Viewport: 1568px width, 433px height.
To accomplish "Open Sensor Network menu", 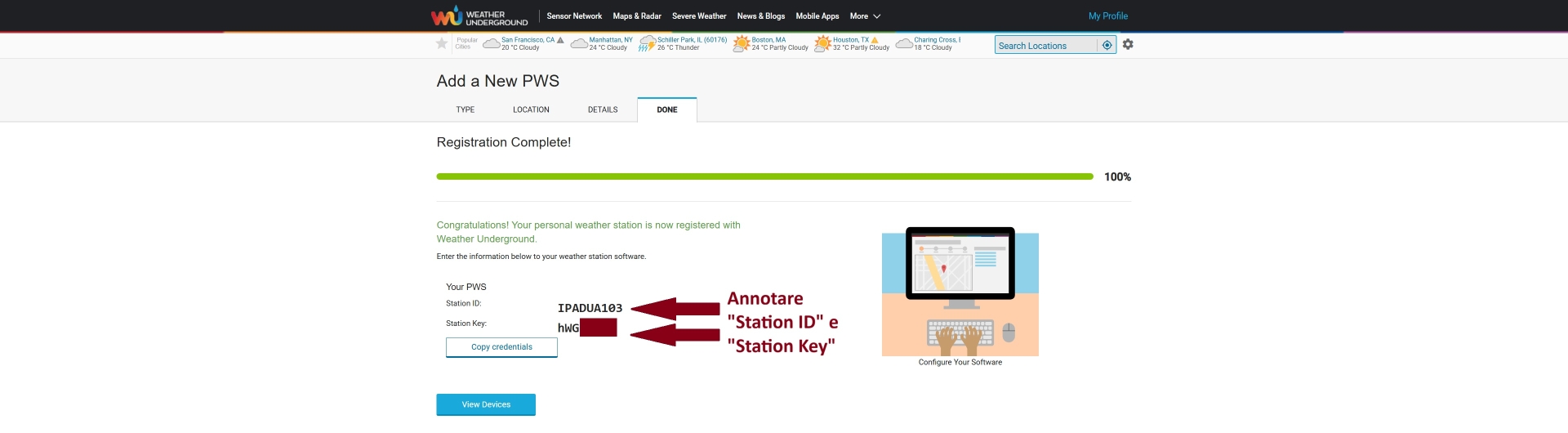I will 574,16.
